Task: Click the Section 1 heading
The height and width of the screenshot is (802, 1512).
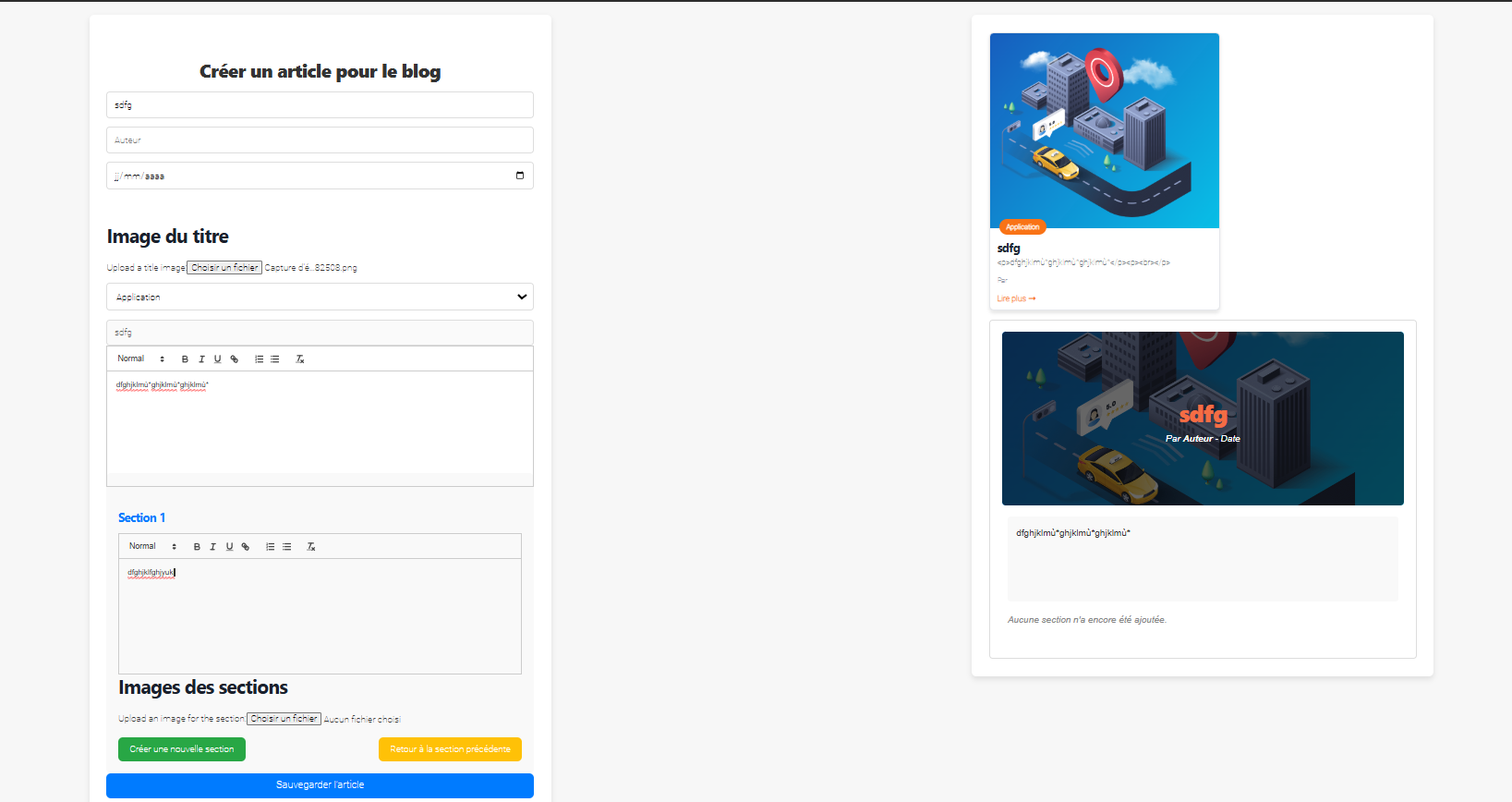Action: point(141,518)
